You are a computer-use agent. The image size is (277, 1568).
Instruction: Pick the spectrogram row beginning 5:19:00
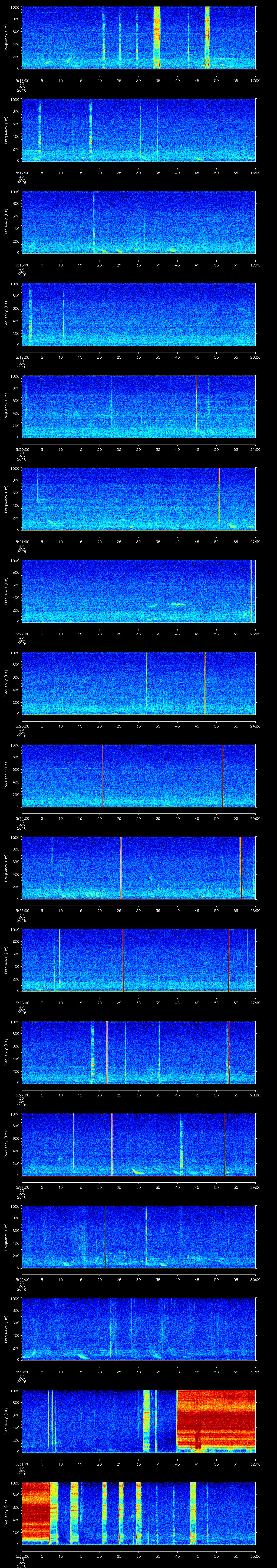click(138, 314)
